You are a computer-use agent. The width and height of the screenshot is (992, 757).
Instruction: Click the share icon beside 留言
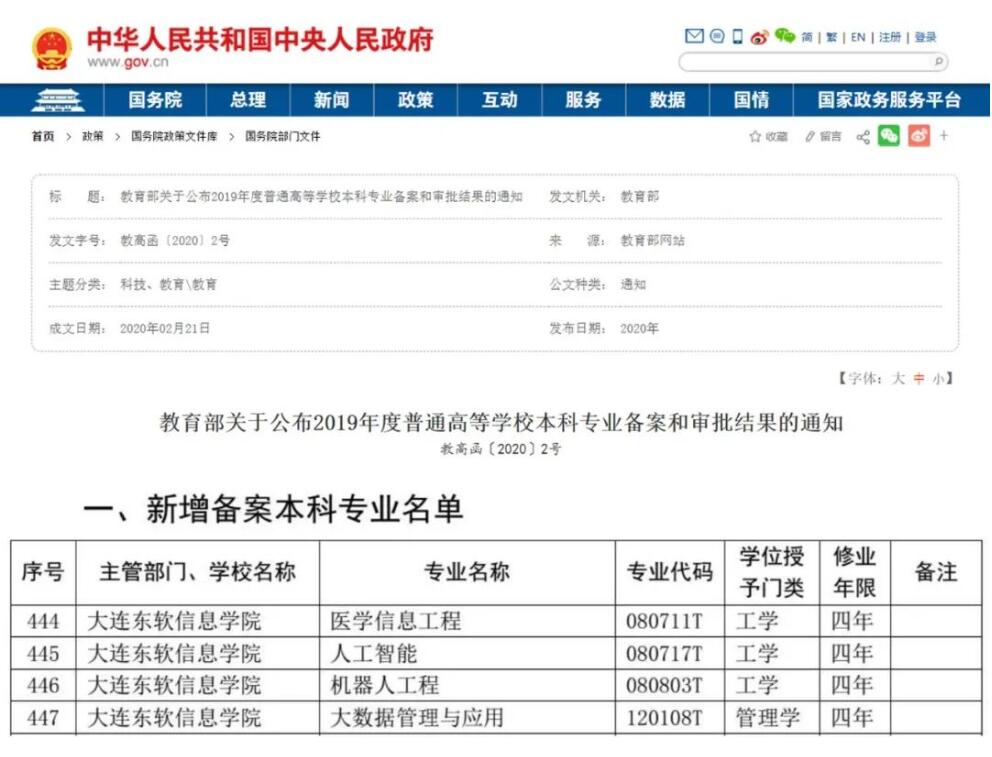click(863, 137)
